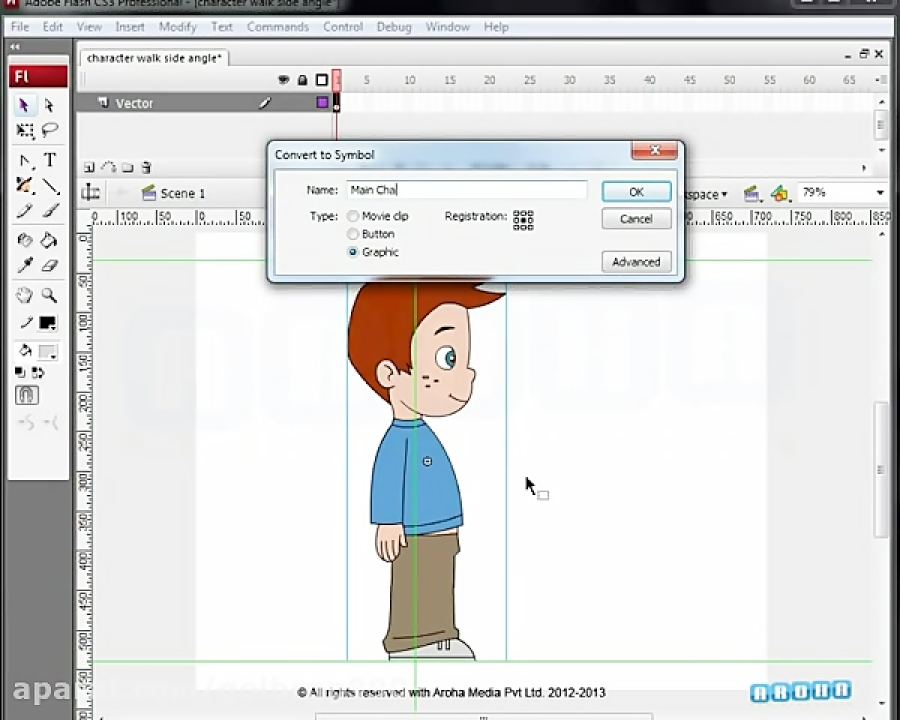Grab the Zoom magnifier tool
The height and width of the screenshot is (720, 900).
tap(47, 295)
